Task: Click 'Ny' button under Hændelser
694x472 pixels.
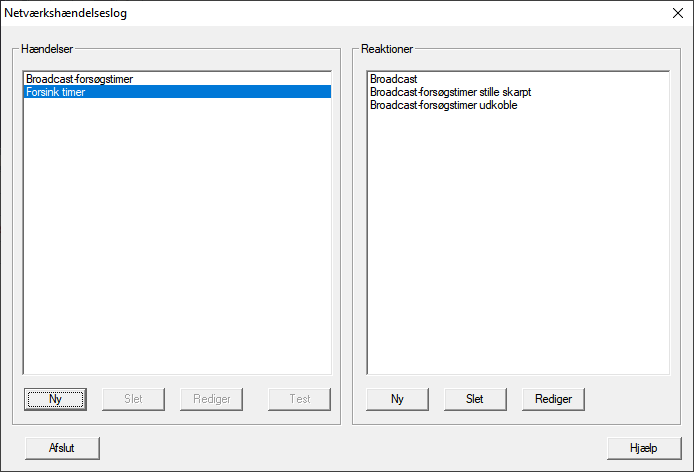Action: tap(55, 399)
